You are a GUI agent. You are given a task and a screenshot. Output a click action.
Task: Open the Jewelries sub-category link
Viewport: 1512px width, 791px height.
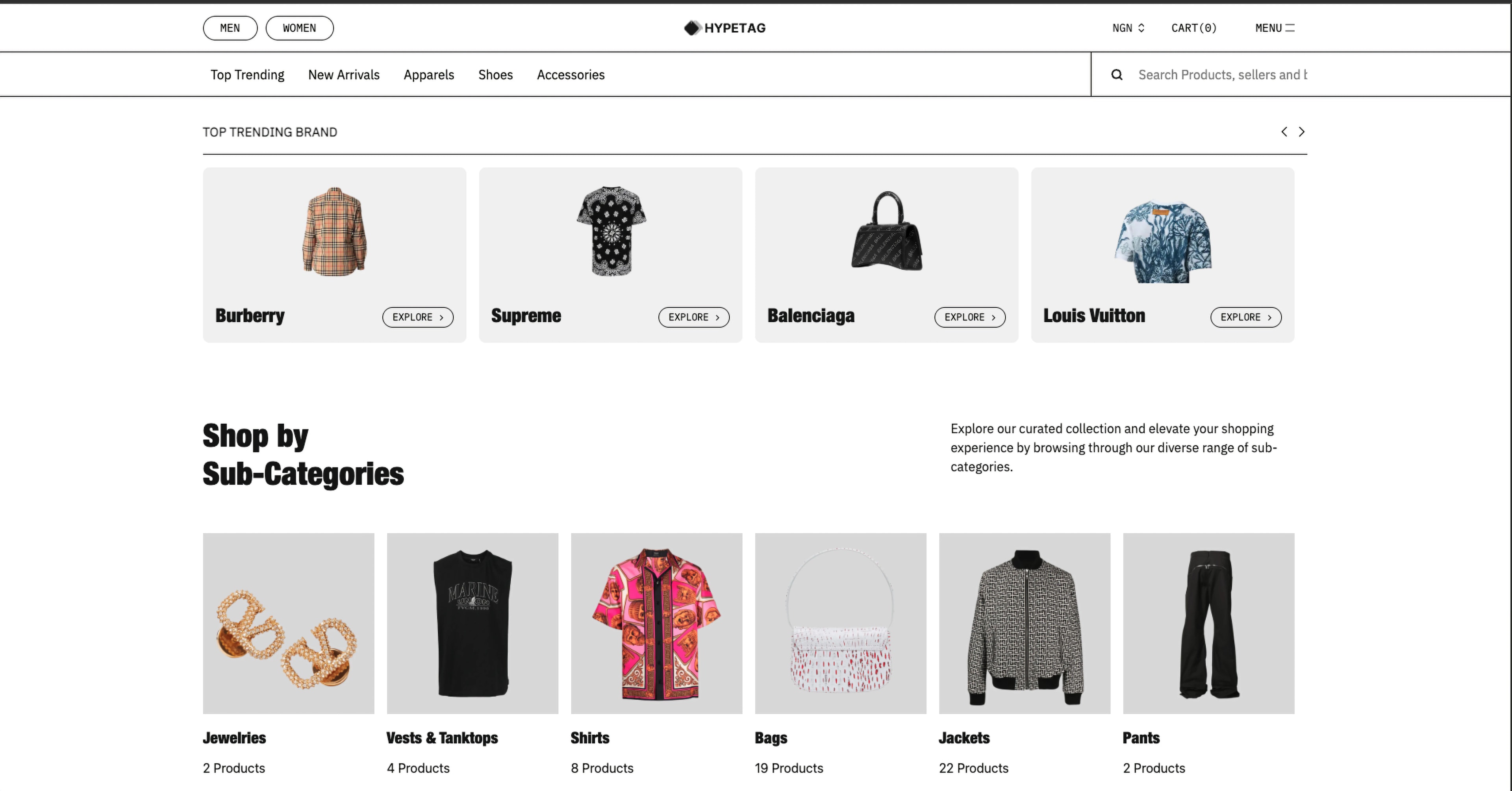click(x=234, y=737)
